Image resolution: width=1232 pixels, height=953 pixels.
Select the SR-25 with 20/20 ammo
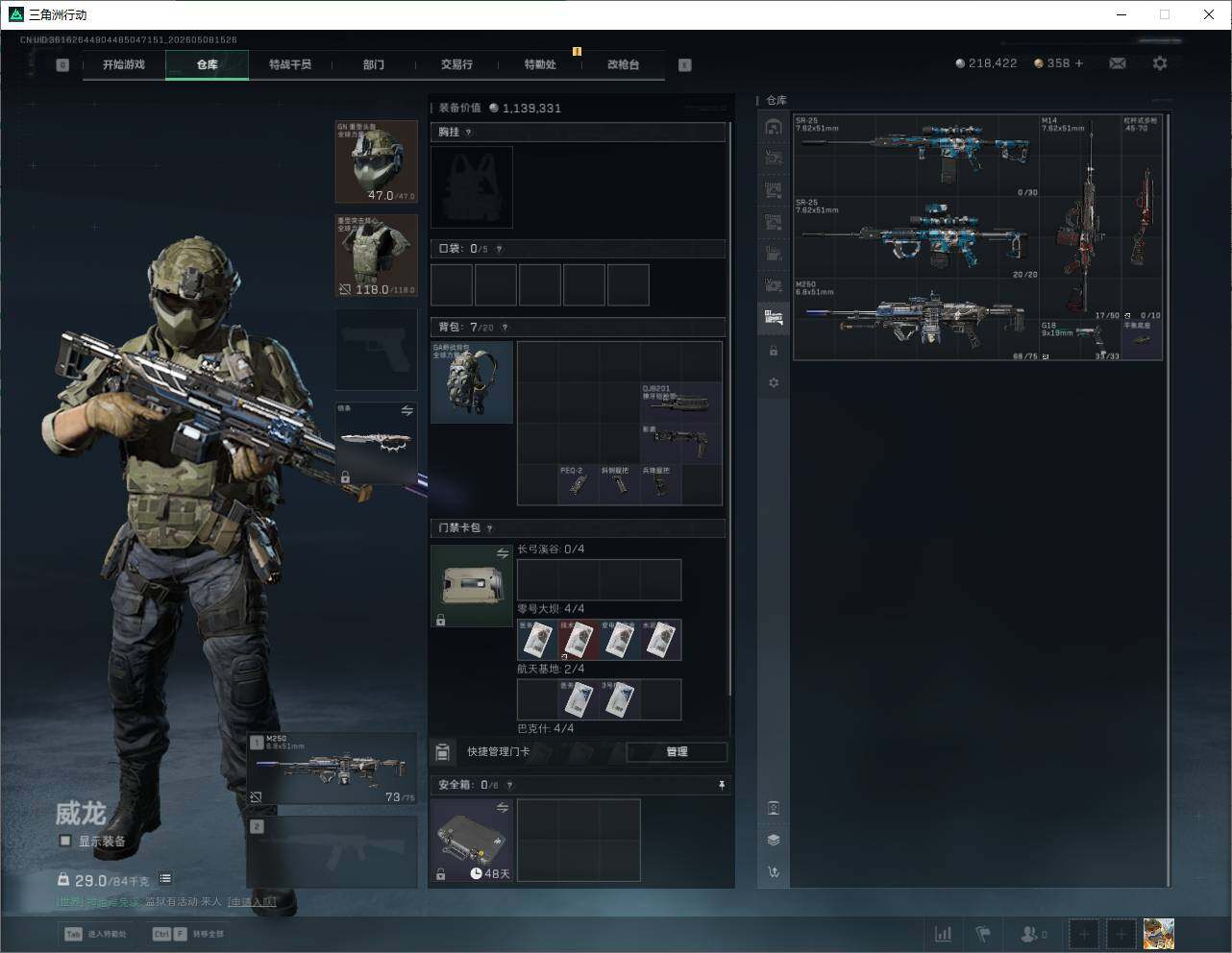[x=917, y=237]
